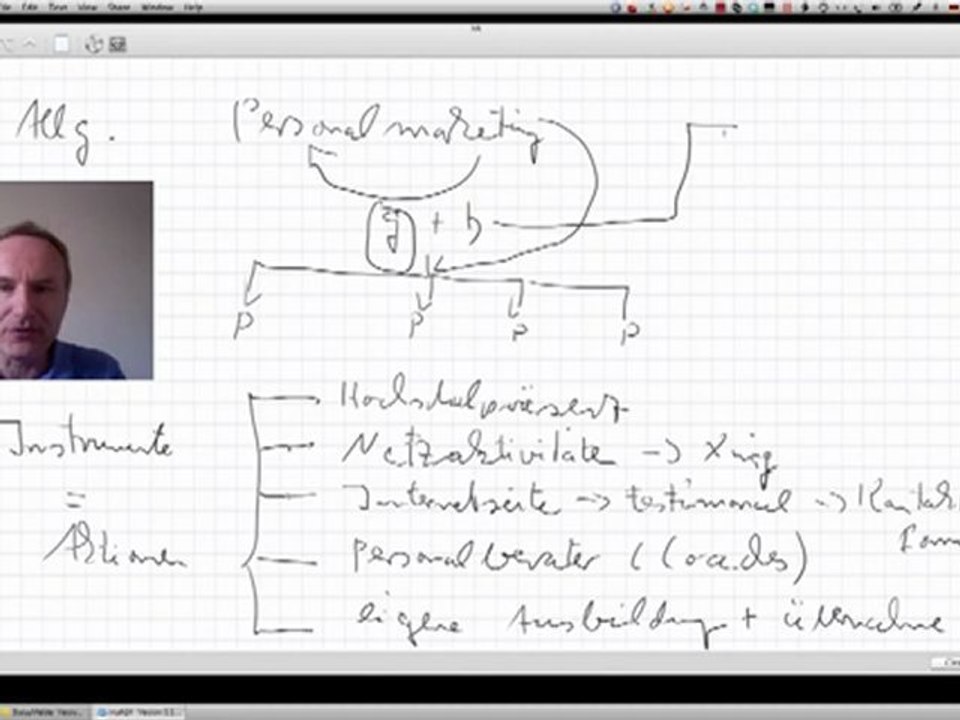Click the up chevron arrow in the toolbar
The height and width of the screenshot is (720, 960).
pos(29,44)
